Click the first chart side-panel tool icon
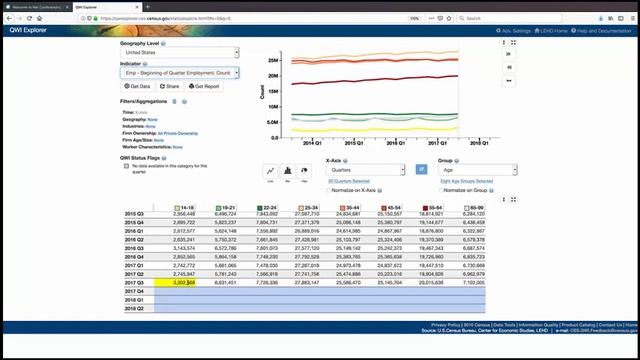Image resolution: width=640 pixels, height=360 pixels. point(509,54)
